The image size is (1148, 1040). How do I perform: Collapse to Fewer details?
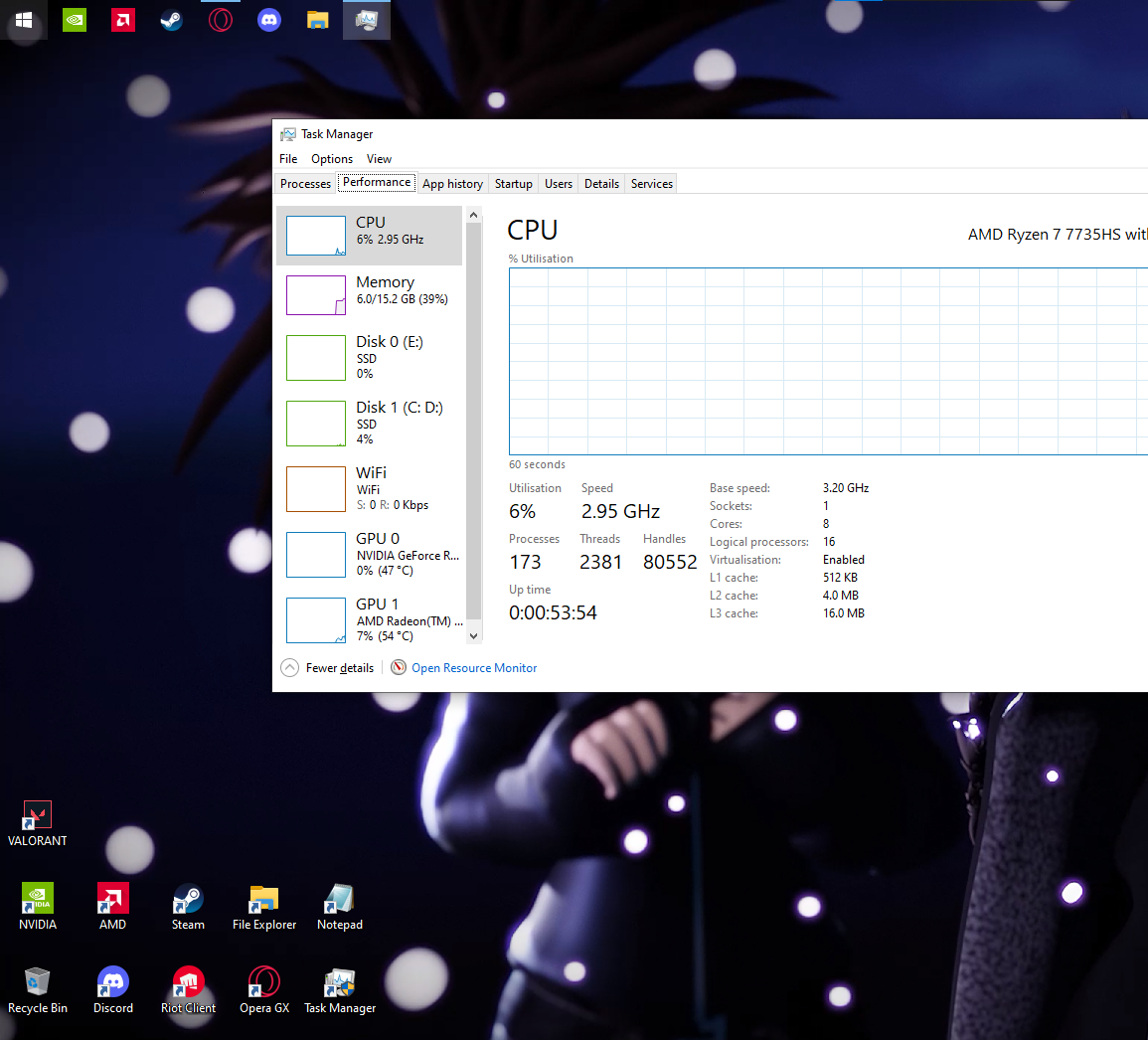(327, 667)
